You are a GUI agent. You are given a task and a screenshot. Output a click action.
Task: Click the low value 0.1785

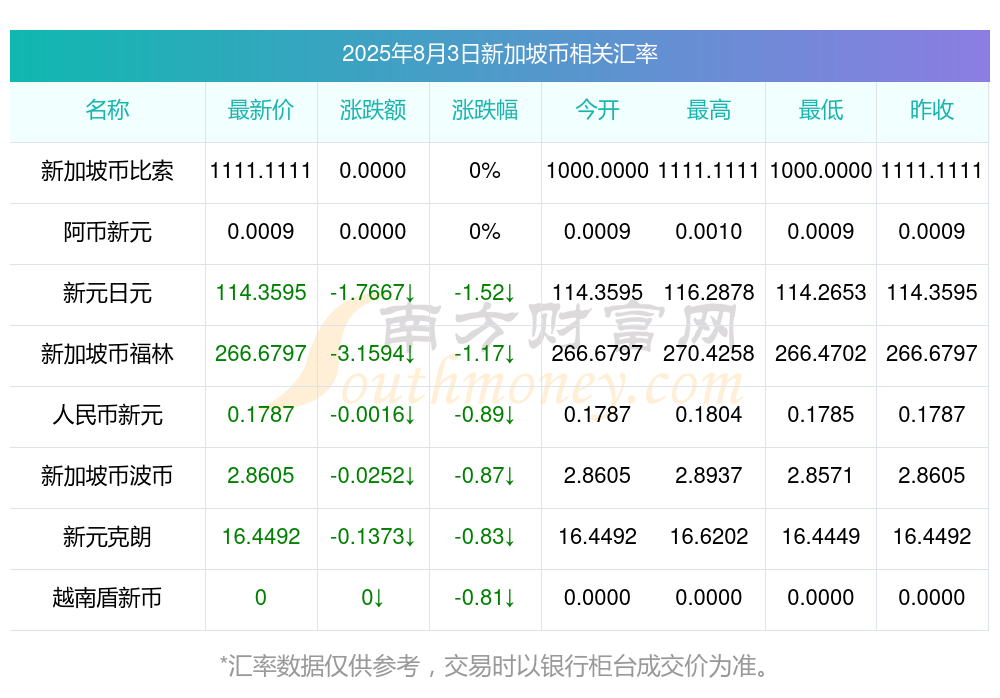(821, 415)
